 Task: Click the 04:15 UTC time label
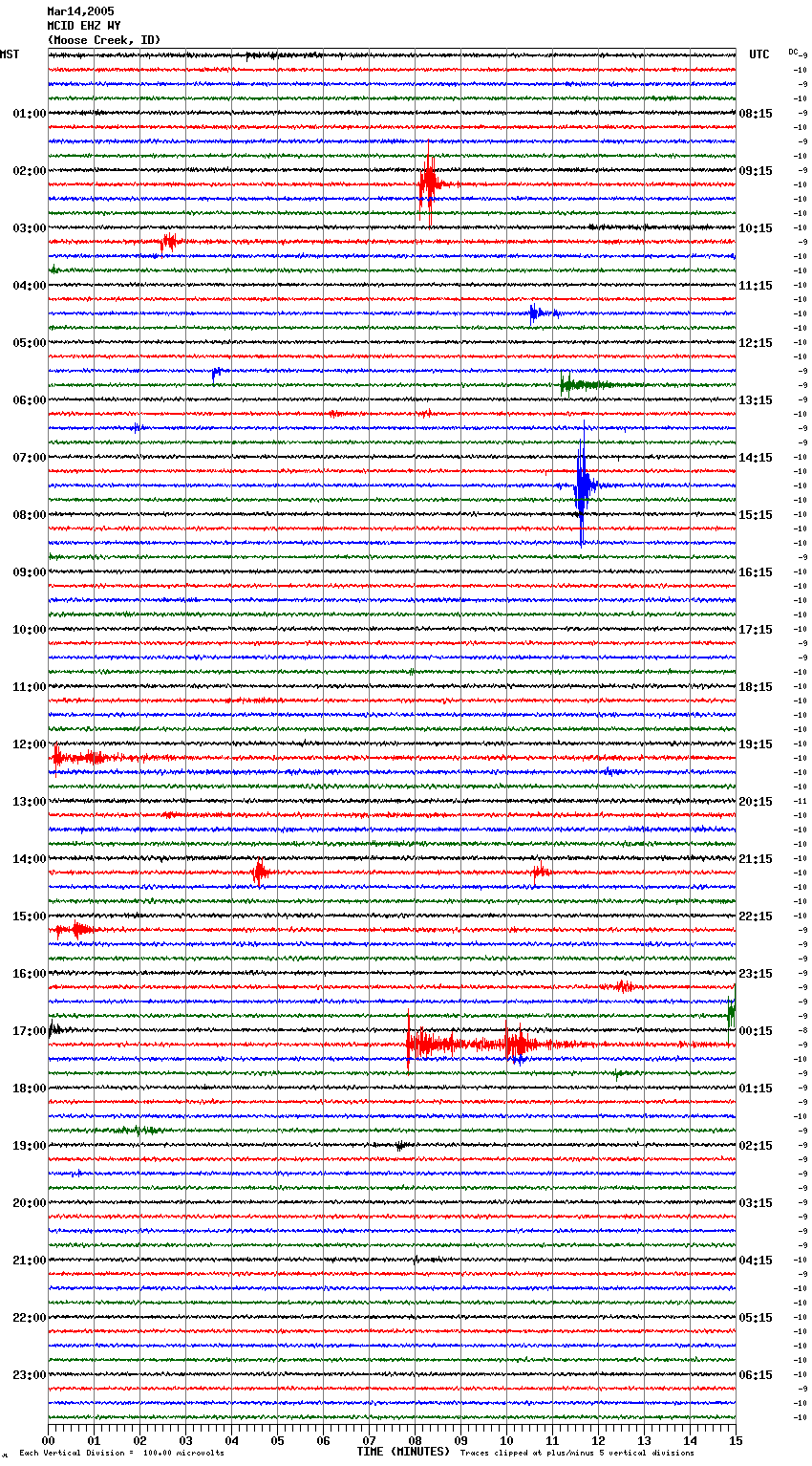tap(756, 1261)
